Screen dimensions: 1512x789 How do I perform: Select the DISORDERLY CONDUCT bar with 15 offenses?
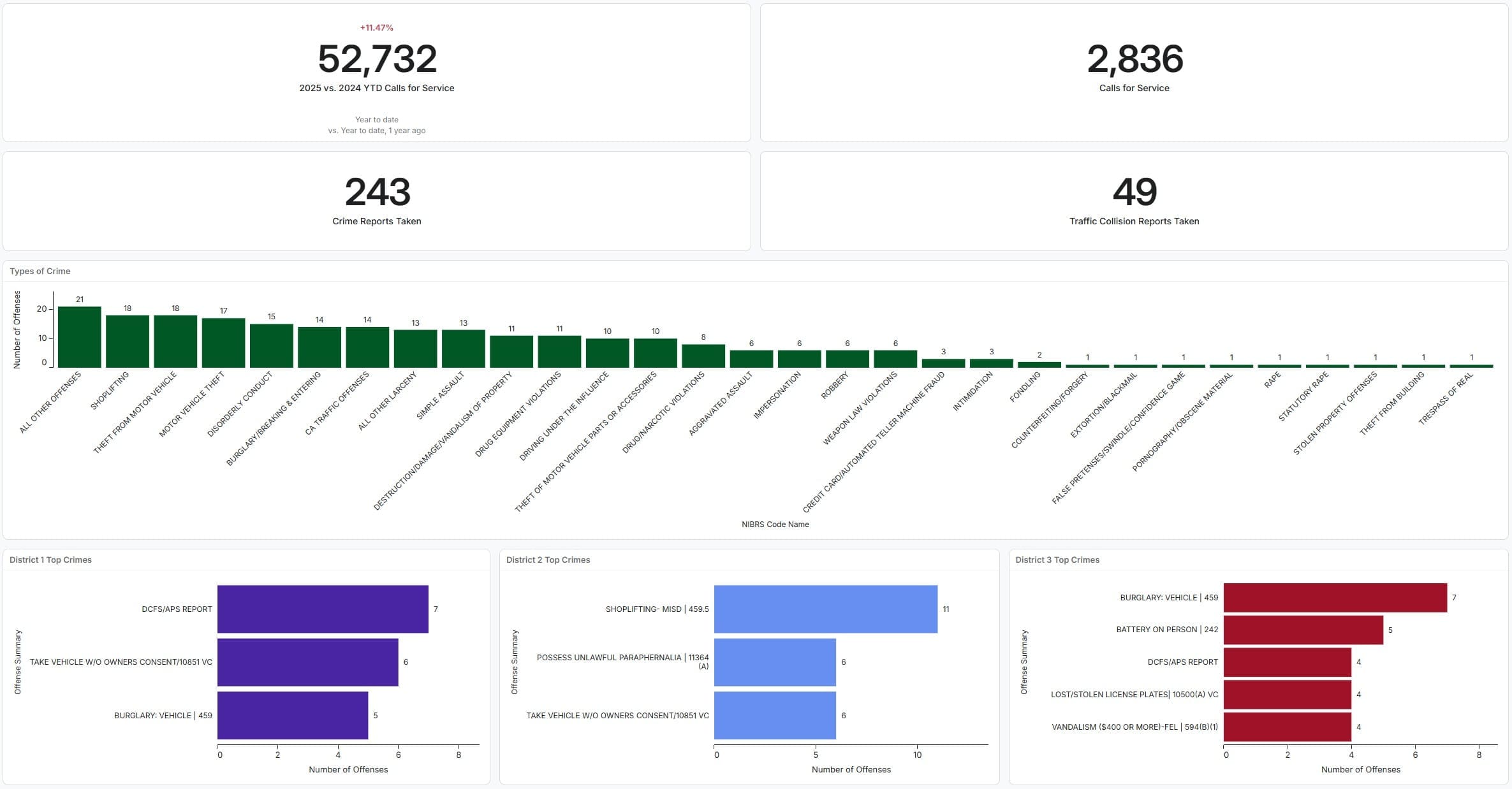click(271, 345)
